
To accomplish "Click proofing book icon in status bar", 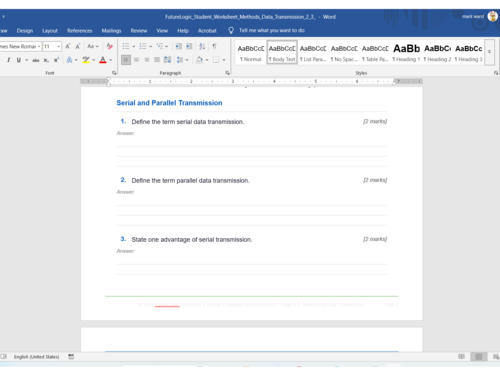I will pyautogui.click(x=4, y=357).
